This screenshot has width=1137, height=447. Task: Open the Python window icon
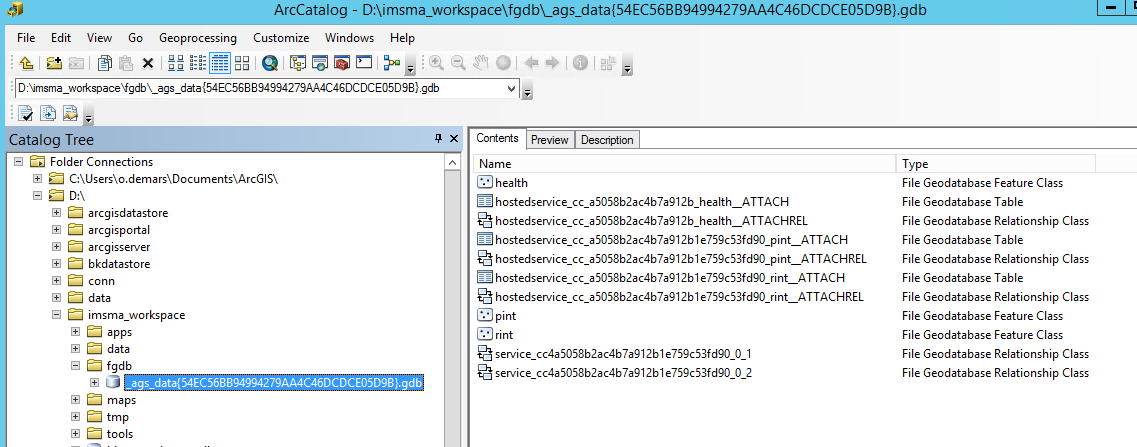click(364, 63)
